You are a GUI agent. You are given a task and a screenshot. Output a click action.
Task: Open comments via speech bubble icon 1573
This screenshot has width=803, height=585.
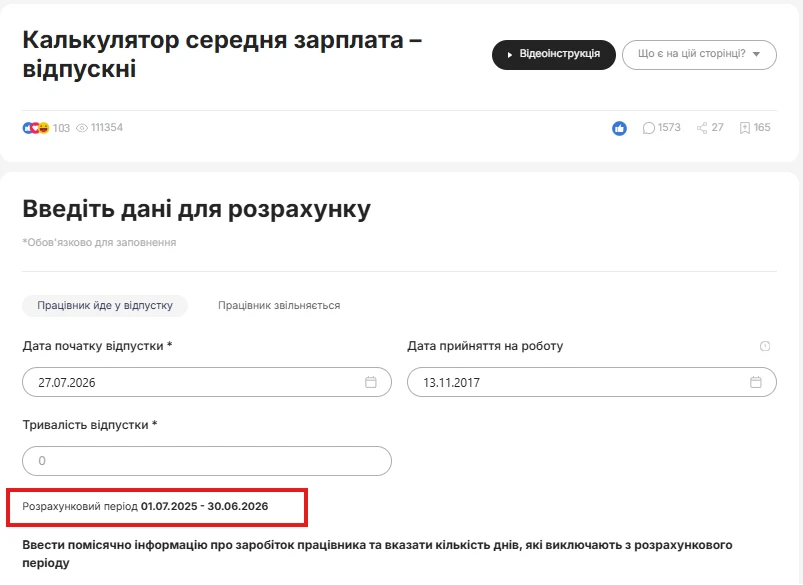648,128
